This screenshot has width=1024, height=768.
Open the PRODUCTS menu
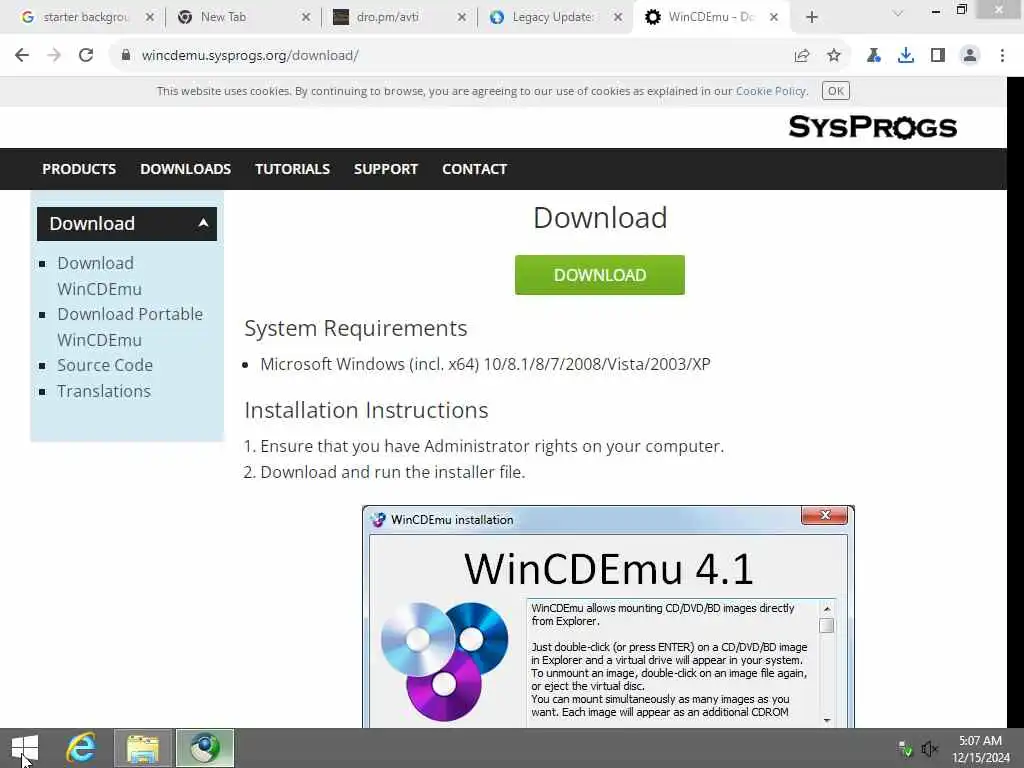point(79,169)
